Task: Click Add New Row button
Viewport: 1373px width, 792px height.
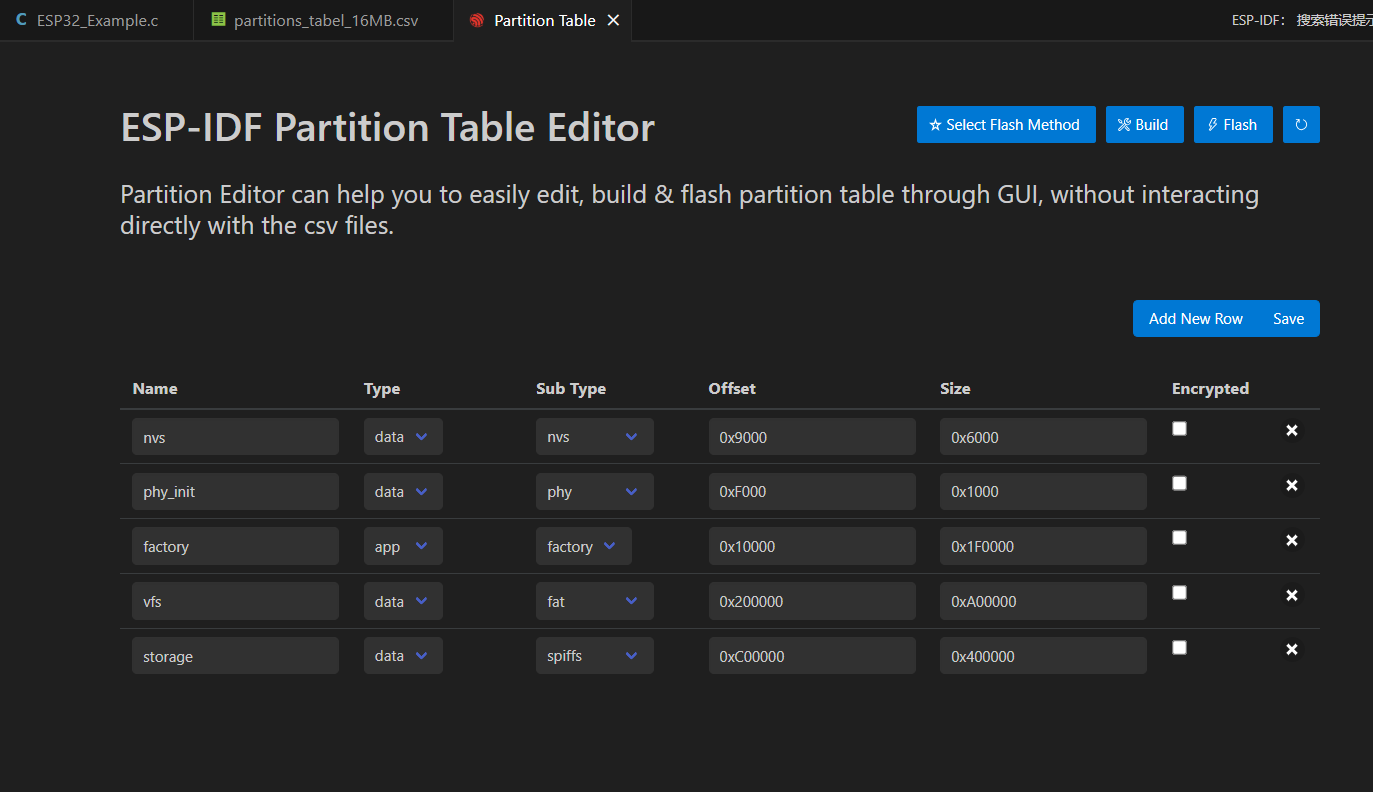Action: (x=1196, y=319)
